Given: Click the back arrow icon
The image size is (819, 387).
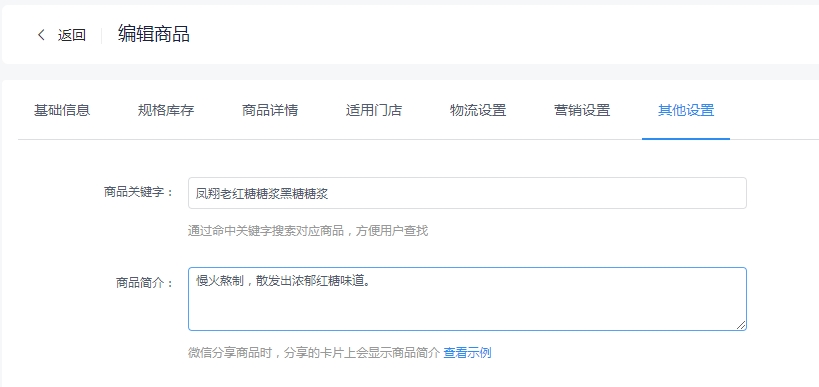Looking at the screenshot, I should coord(41,35).
